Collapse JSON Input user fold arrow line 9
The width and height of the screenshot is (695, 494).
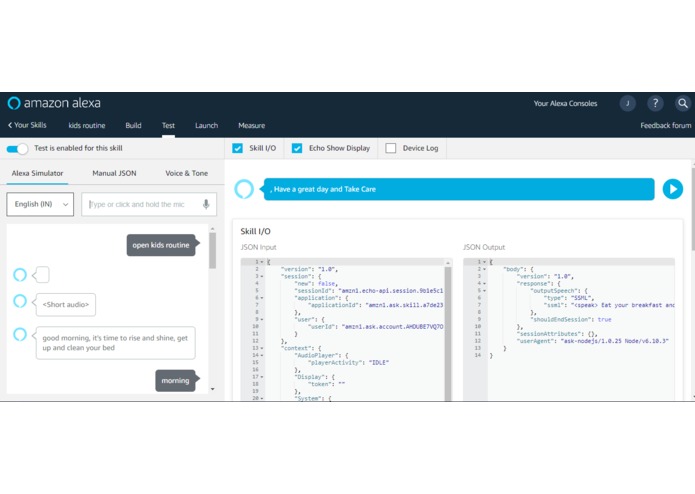click(262, 319)
